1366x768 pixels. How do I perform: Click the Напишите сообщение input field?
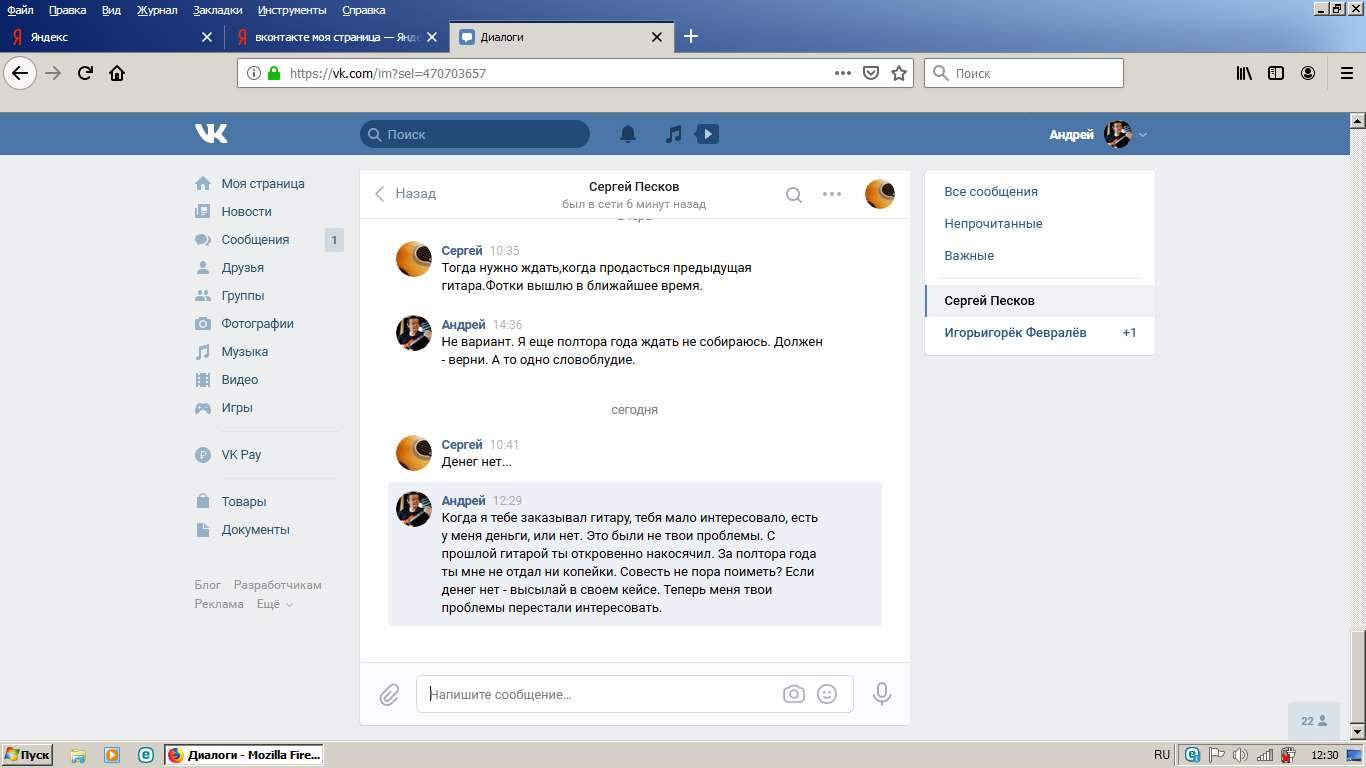tap(600, 694)
